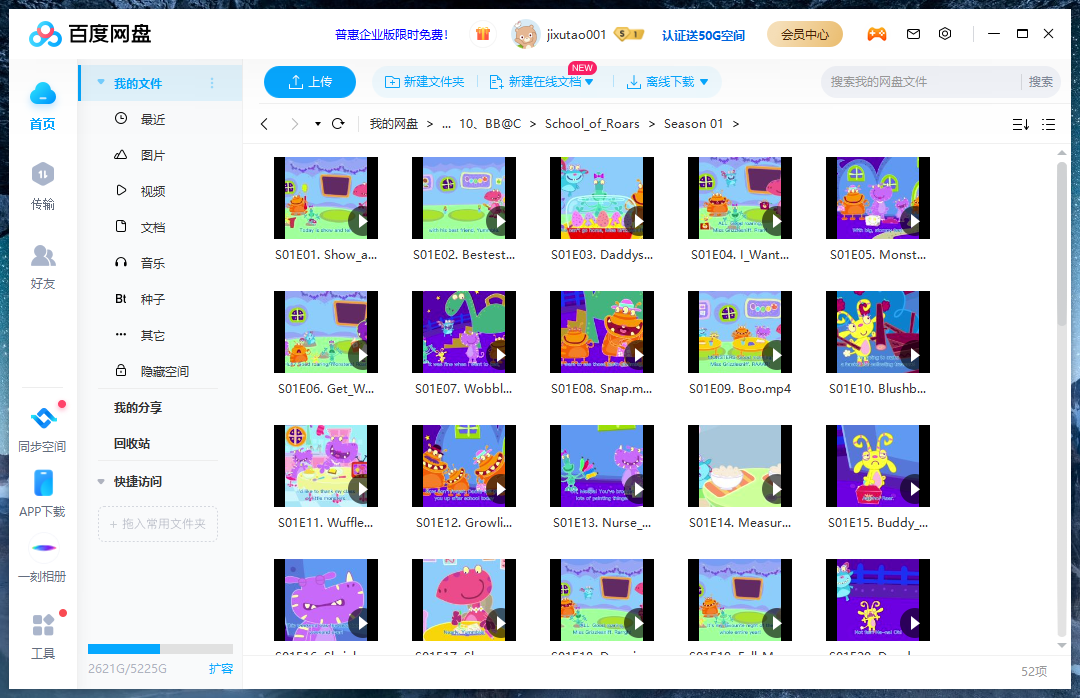Go to School_of_Roars in breadcrumb

(x=592, y=124)
